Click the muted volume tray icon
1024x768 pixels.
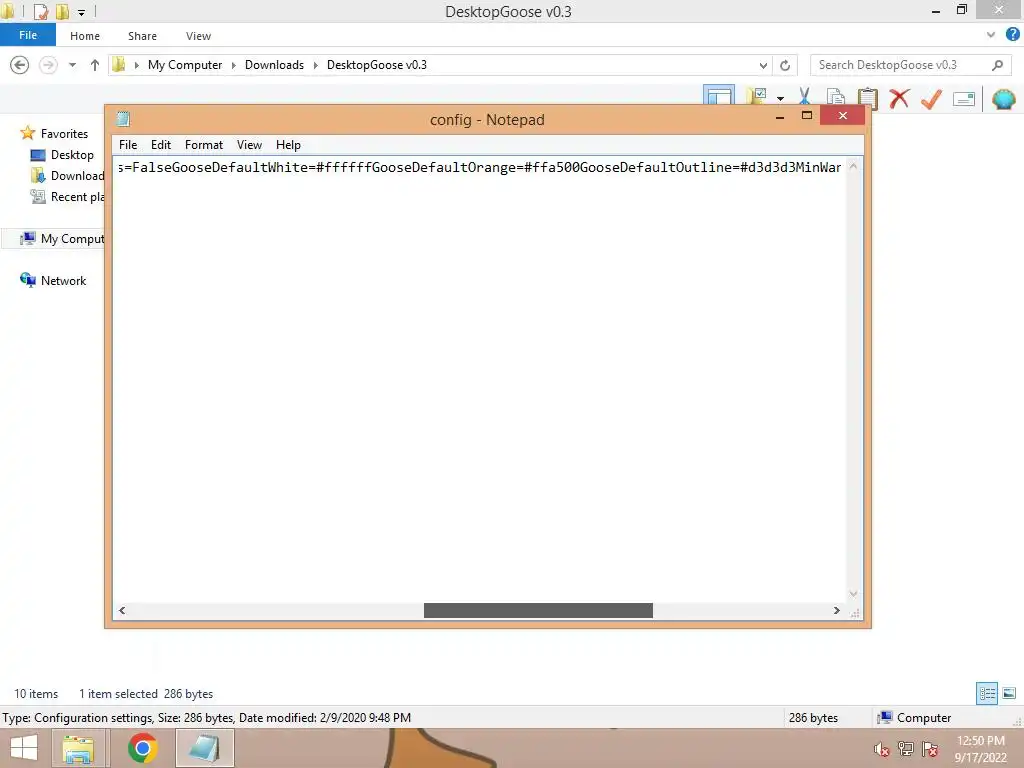pos(882,749)
